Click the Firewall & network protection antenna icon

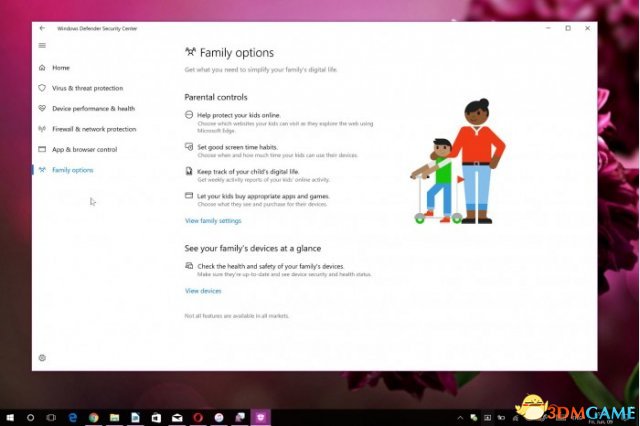pyautogui.click(x=42, y=129)
